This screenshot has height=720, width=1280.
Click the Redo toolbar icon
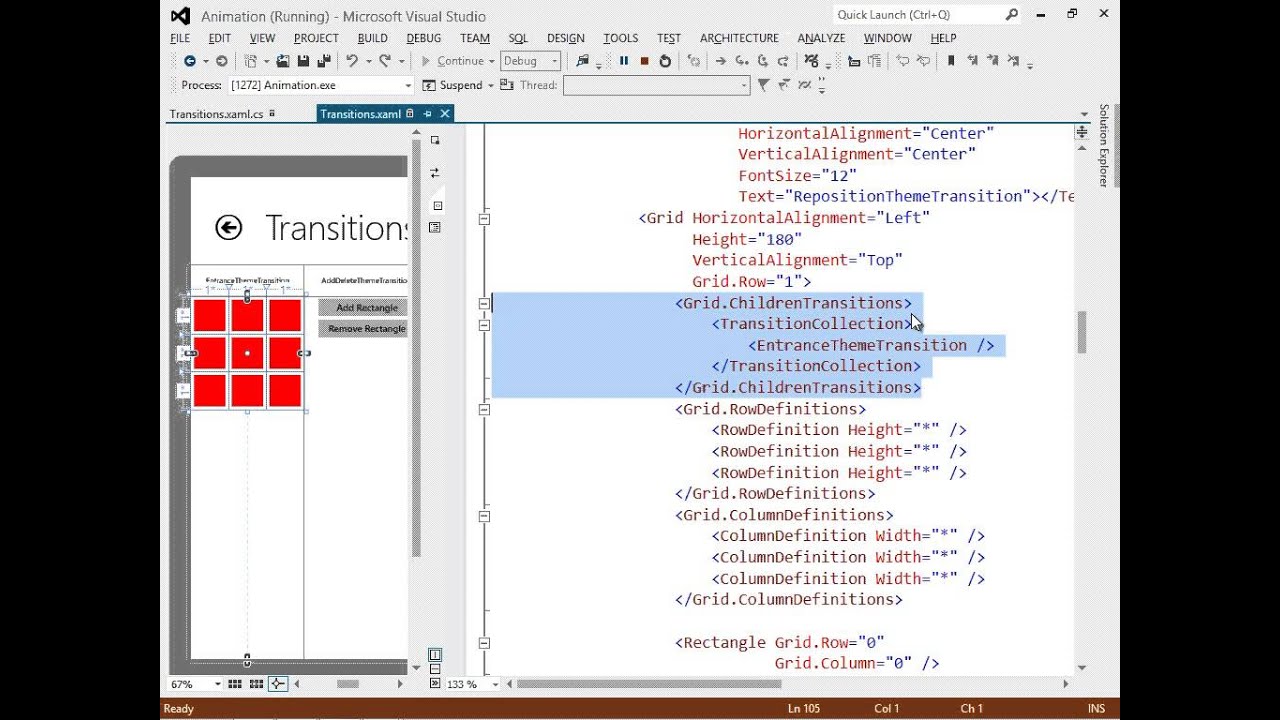385,61
